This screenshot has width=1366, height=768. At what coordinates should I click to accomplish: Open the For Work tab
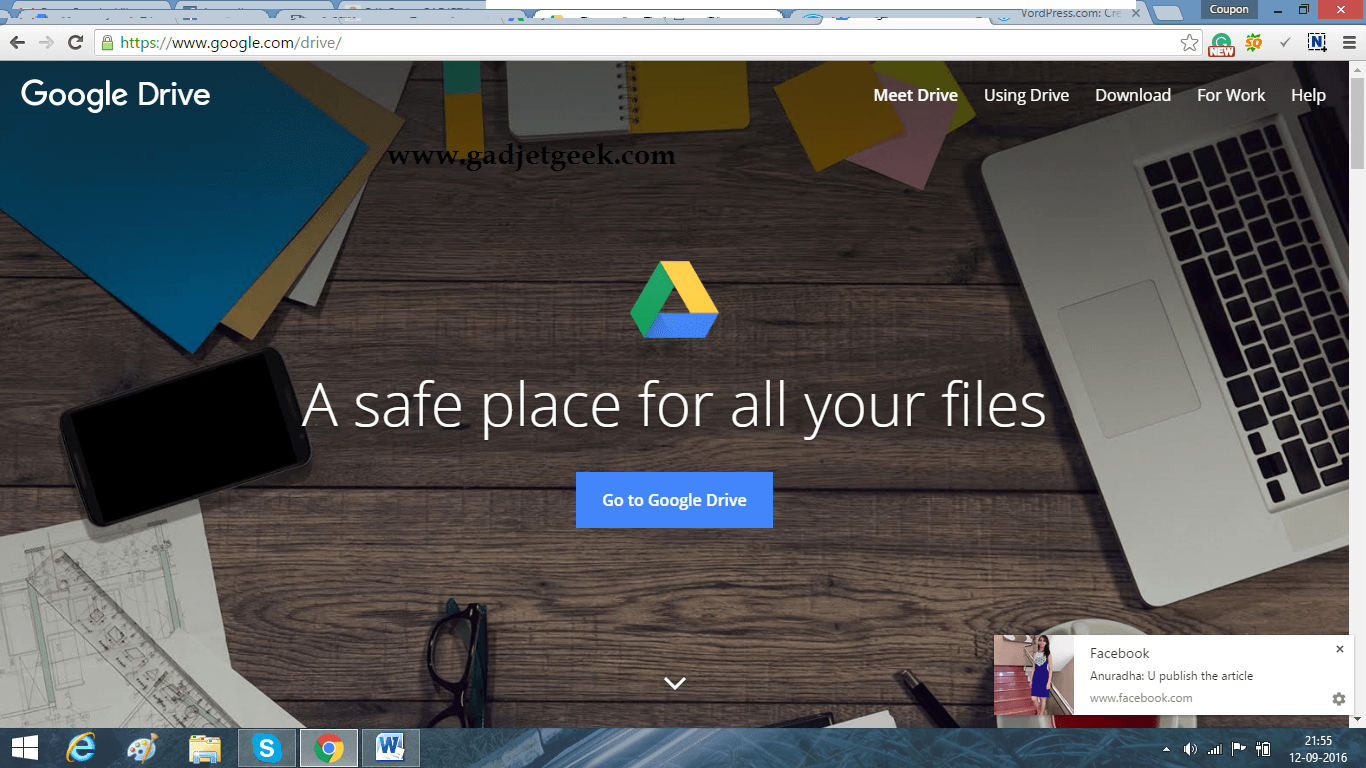[x=1231, y=95]
